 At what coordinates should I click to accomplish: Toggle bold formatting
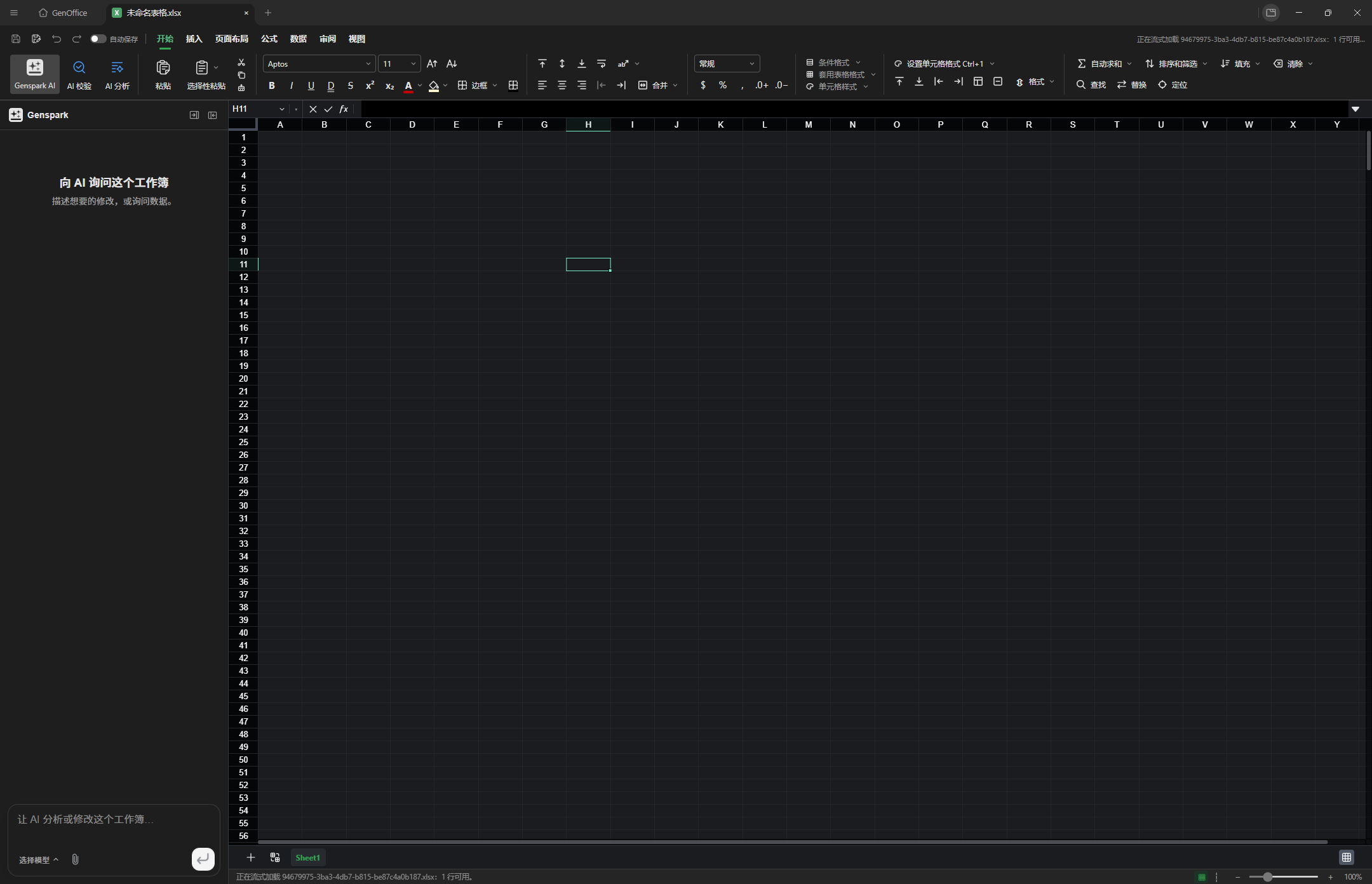click(272, 85)
